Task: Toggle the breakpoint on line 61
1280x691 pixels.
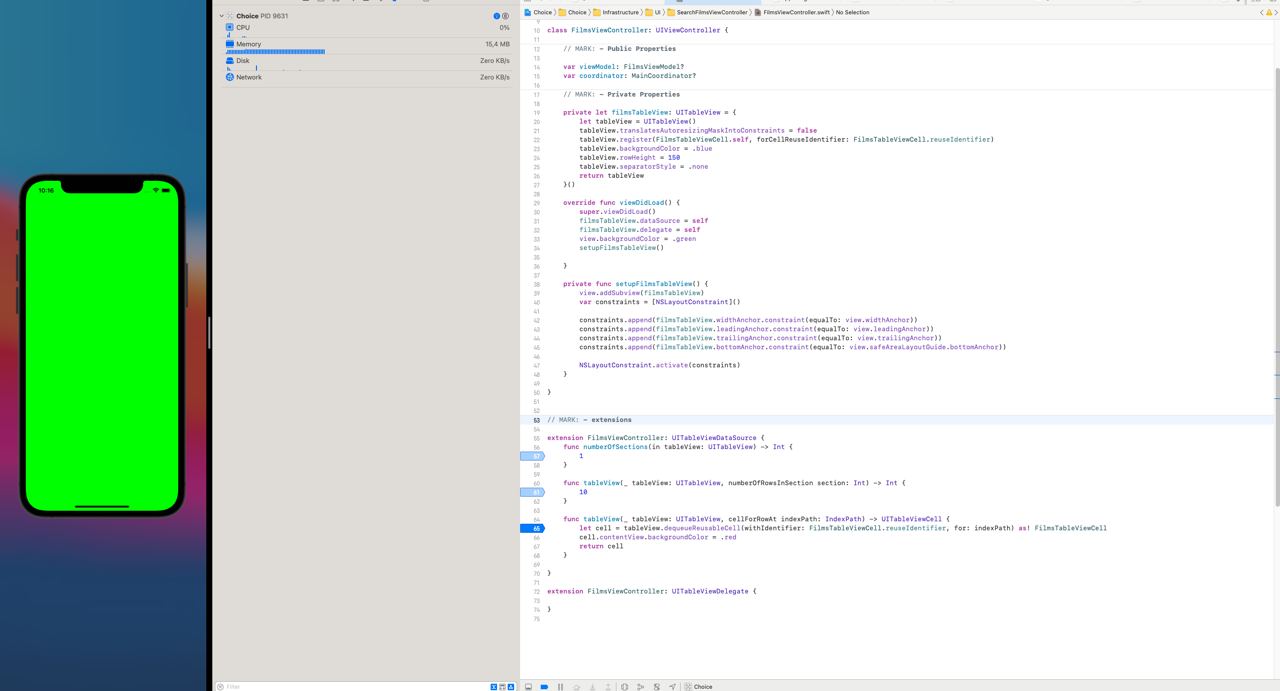Action: pyautogui.click(x=532, y=492)
